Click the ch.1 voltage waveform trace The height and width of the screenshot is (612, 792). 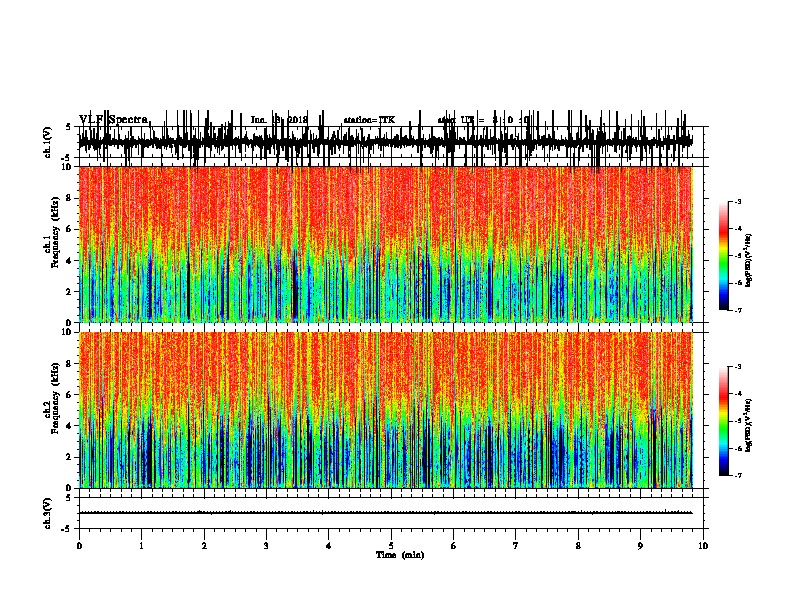(386, 141)
